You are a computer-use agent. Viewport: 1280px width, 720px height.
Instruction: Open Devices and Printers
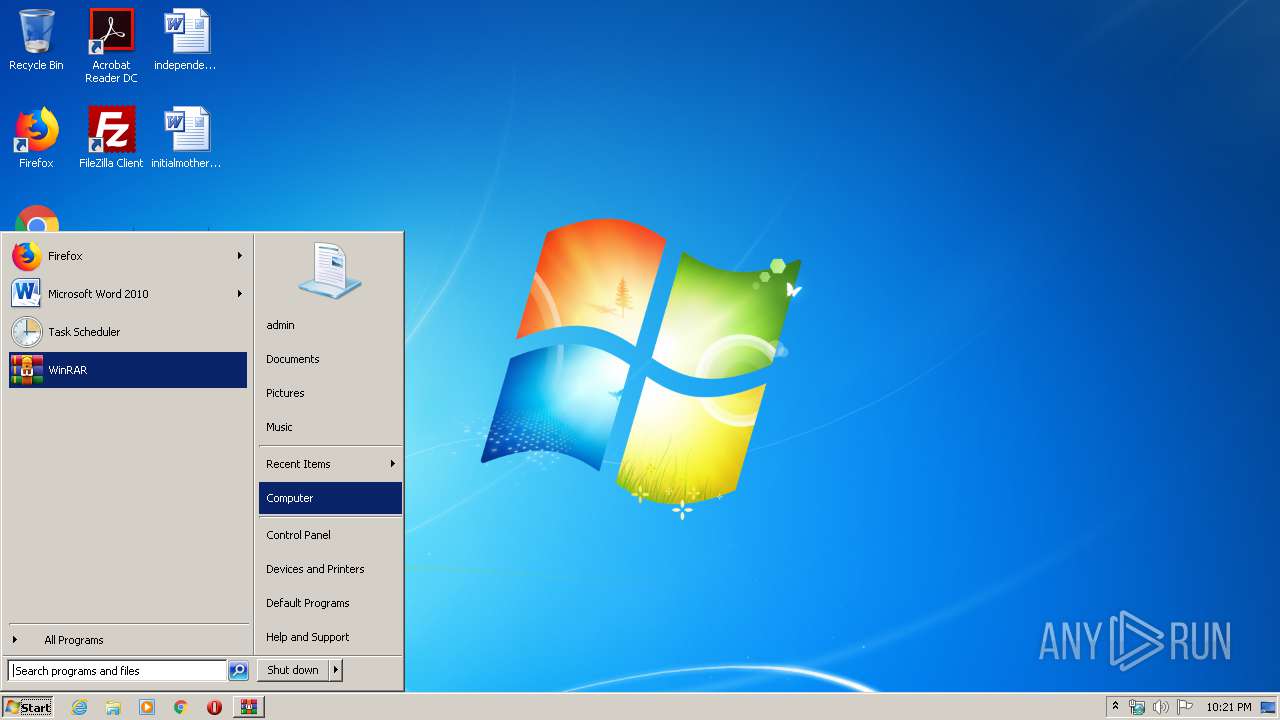[x=330, y=569]
